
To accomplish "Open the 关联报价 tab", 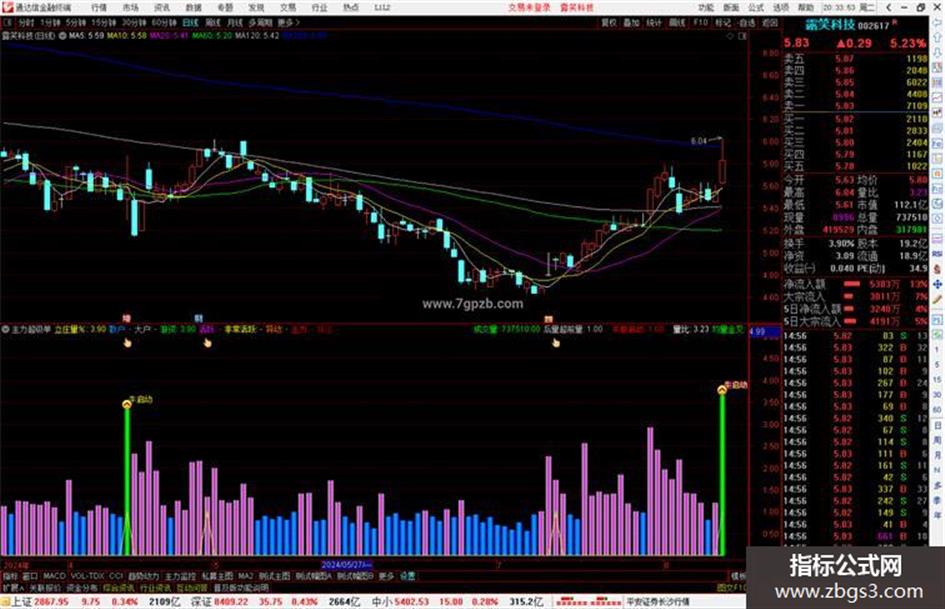I will click(45, 588).
